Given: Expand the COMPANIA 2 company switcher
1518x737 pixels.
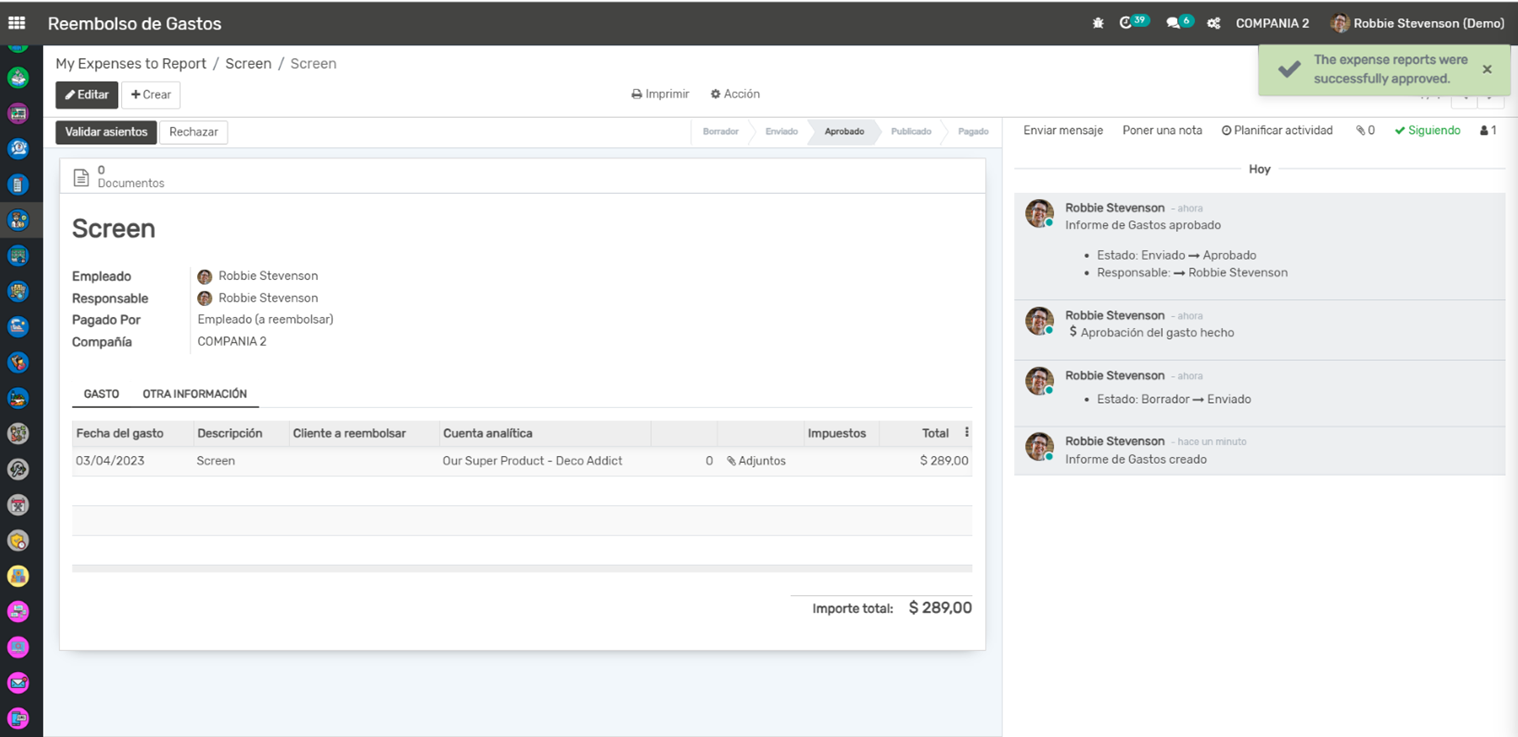Looking at the screenshot, I should click(x=1272, y=23).
